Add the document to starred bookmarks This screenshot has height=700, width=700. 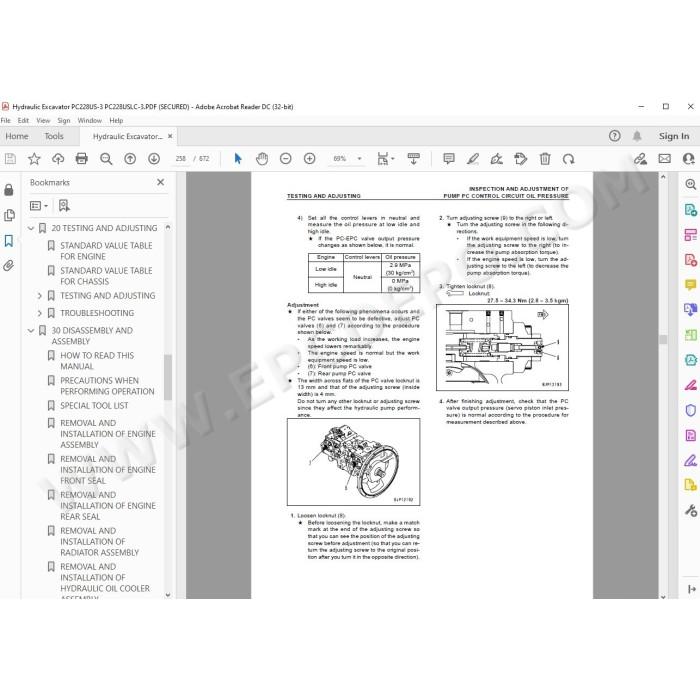click(x=34, y=158)
